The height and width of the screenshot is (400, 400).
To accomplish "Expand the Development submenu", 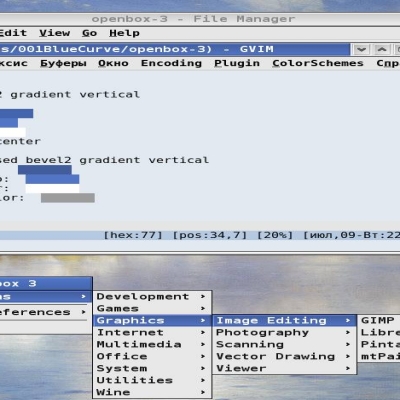I will coord(152,296).
